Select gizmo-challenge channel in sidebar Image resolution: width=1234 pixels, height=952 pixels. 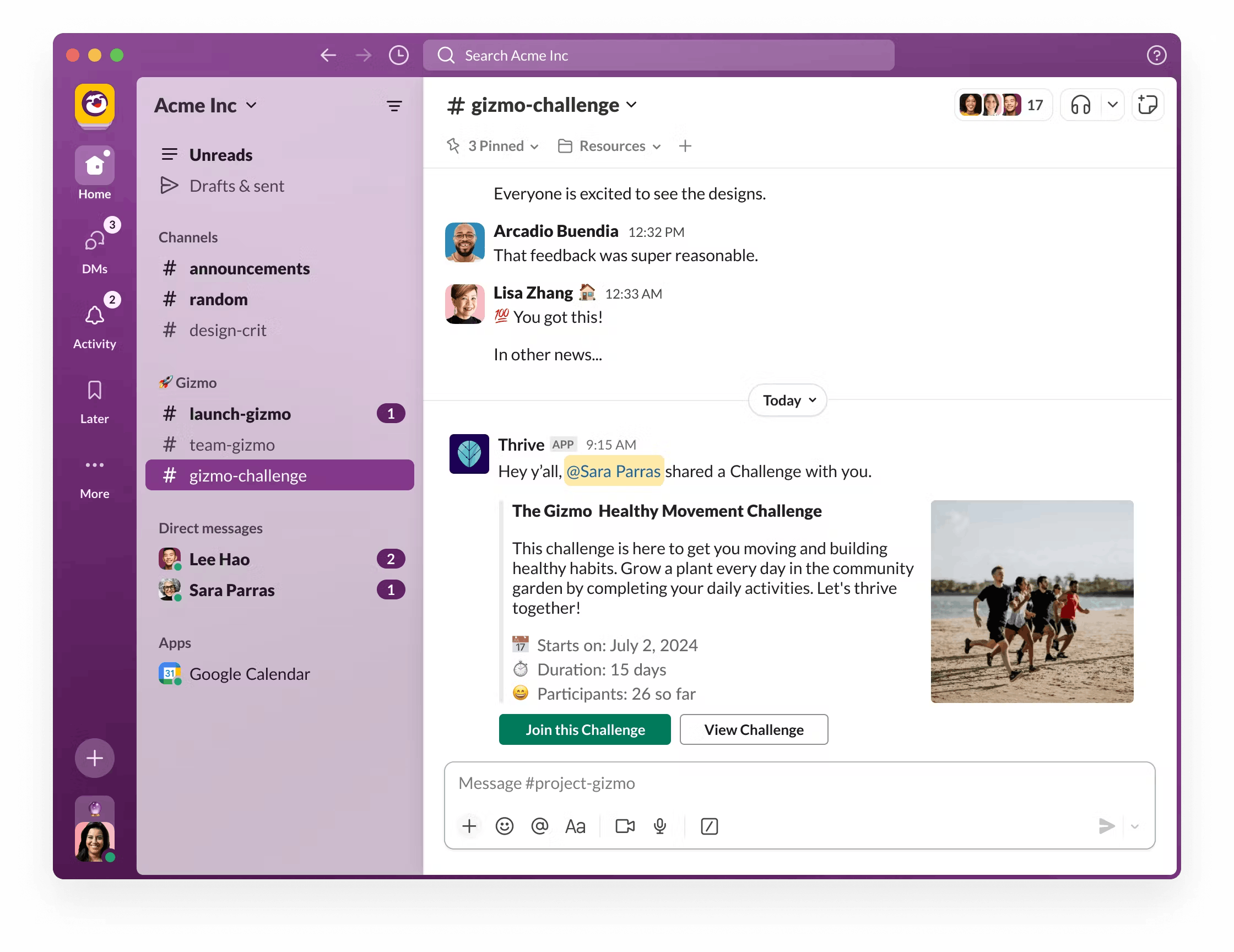(280, 475)
